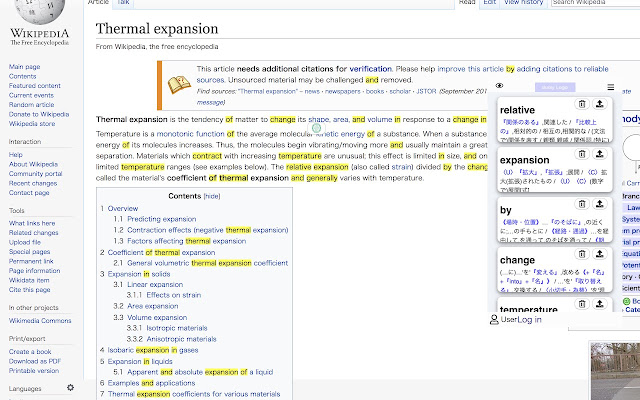Export the 'by' word card

tap(600, 204)
